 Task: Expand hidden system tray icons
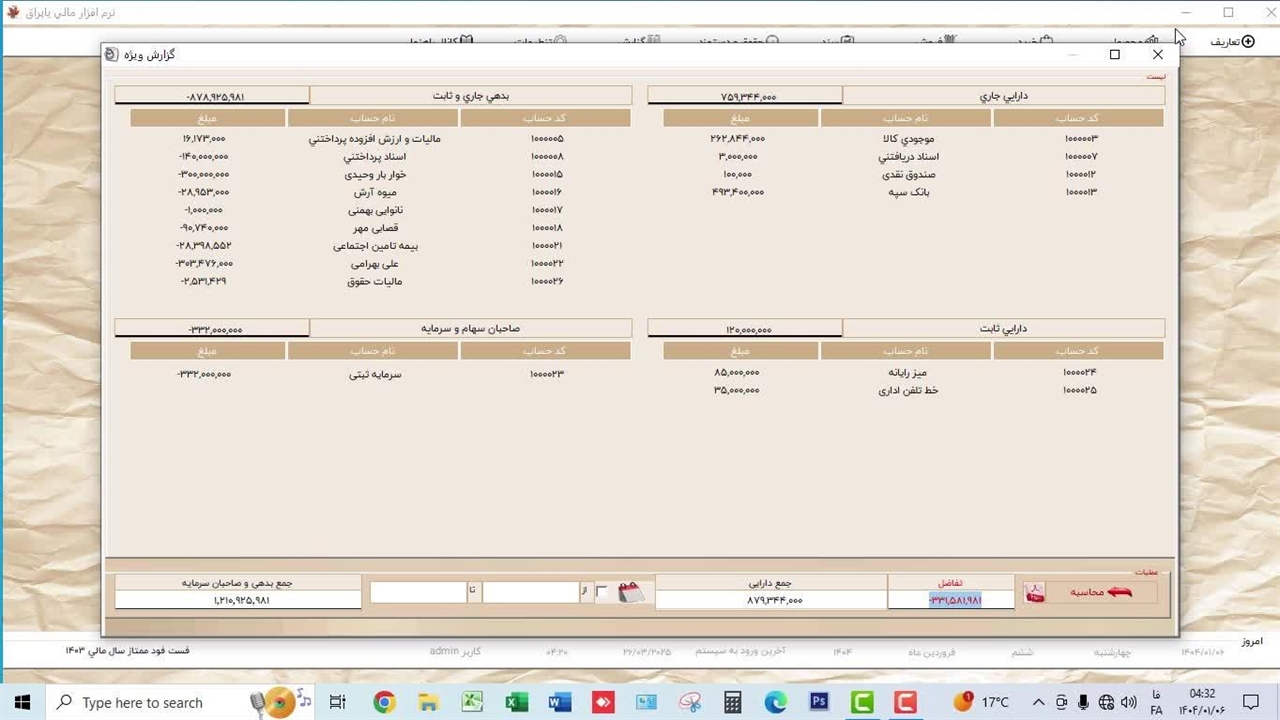tap(1038, 702)
